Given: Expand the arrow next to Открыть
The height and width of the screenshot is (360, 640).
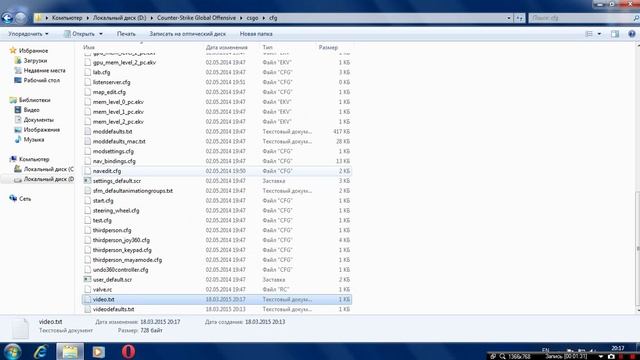Looking at the screenshot, I should [x=101, y=34].
